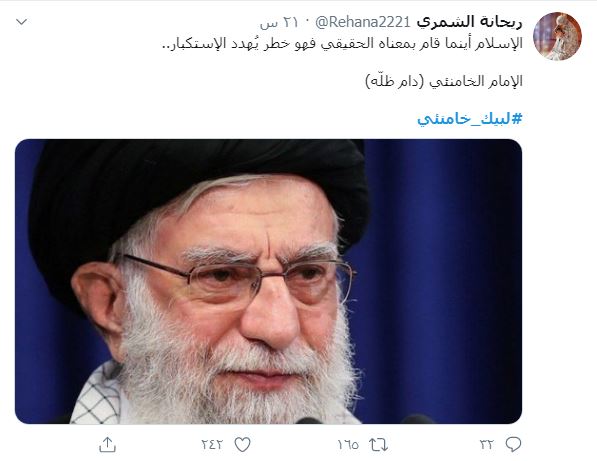Click the first line of tweet text

click(x=342, y=43)
